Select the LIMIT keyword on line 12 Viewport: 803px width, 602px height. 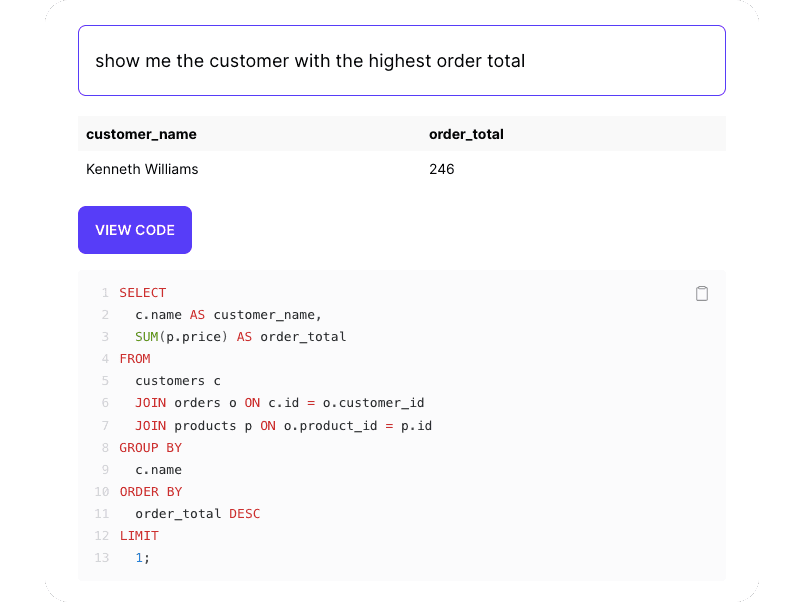(x=139, y=535)
